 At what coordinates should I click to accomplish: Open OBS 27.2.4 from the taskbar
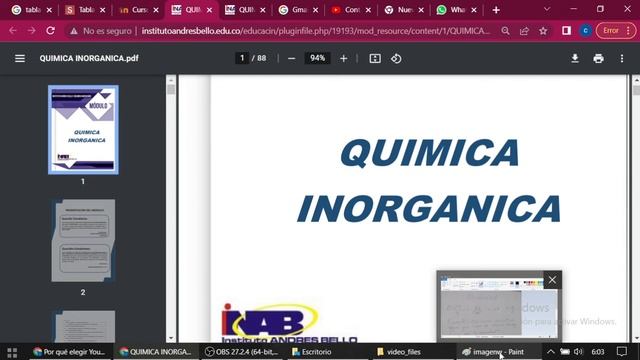(x=242, y=352)
